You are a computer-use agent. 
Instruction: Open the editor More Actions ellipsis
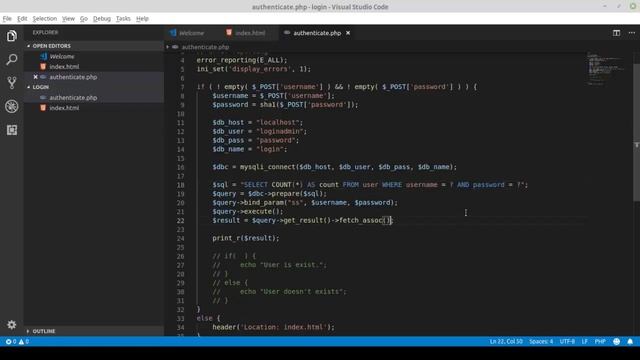tap(631, 33)
